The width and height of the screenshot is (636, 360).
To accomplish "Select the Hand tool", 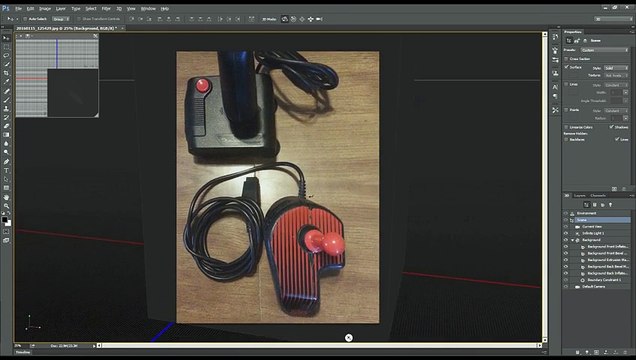I will coord(6,197).
